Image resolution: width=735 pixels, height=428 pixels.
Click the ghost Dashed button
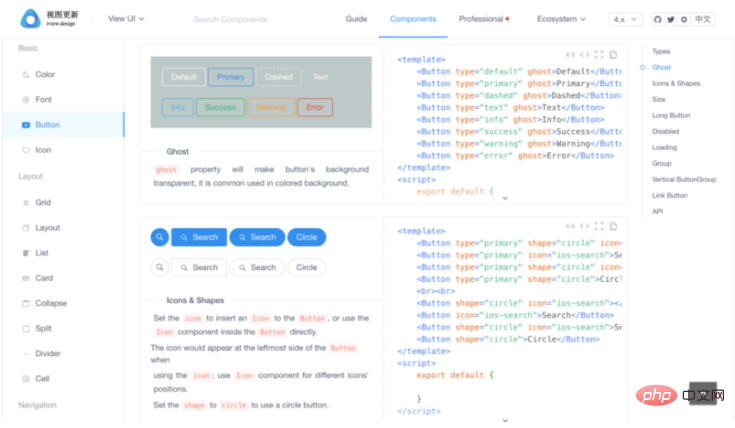[x=278, y=77]
